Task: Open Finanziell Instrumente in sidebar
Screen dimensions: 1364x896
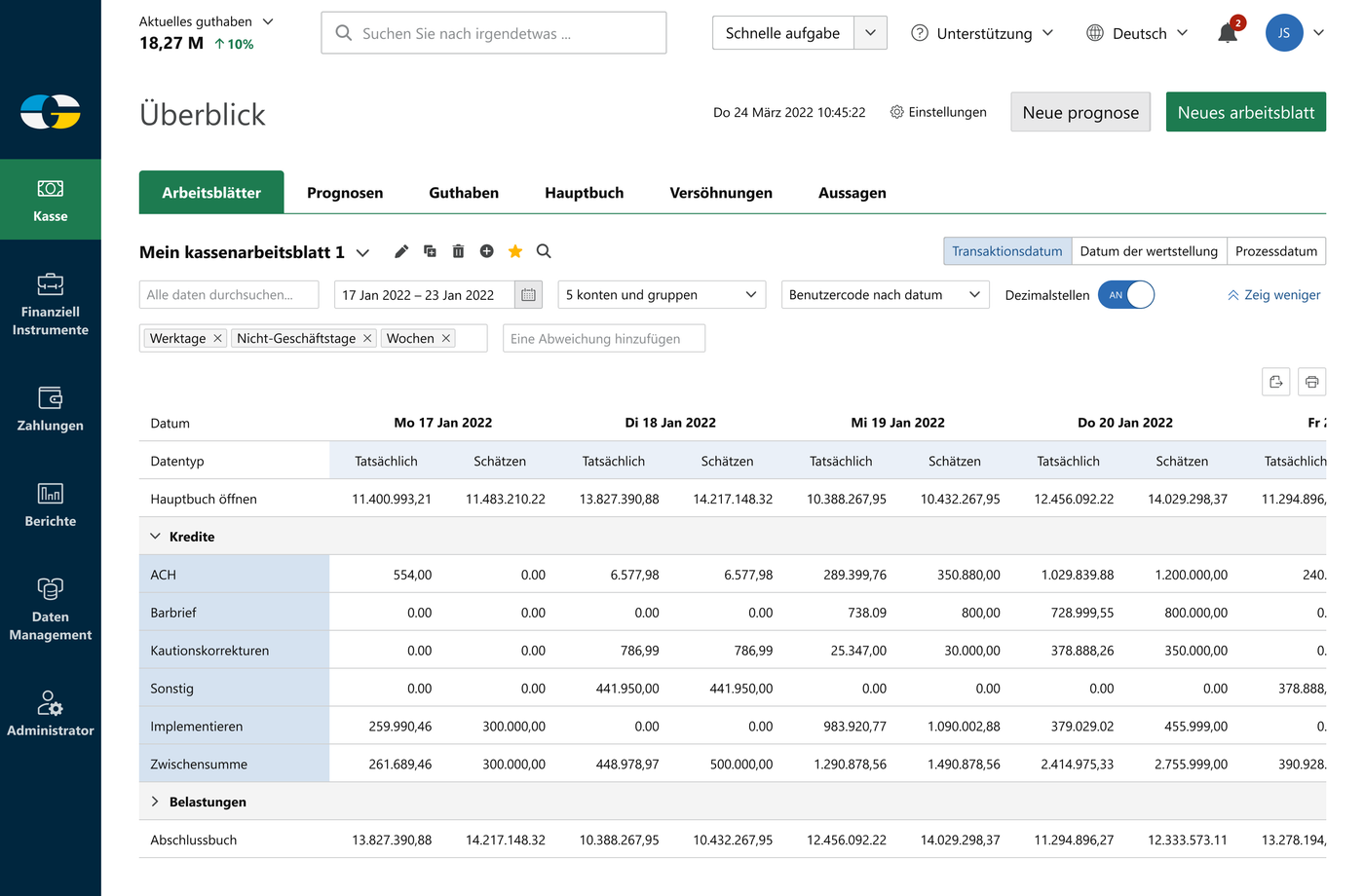Action: click(51, 305)
